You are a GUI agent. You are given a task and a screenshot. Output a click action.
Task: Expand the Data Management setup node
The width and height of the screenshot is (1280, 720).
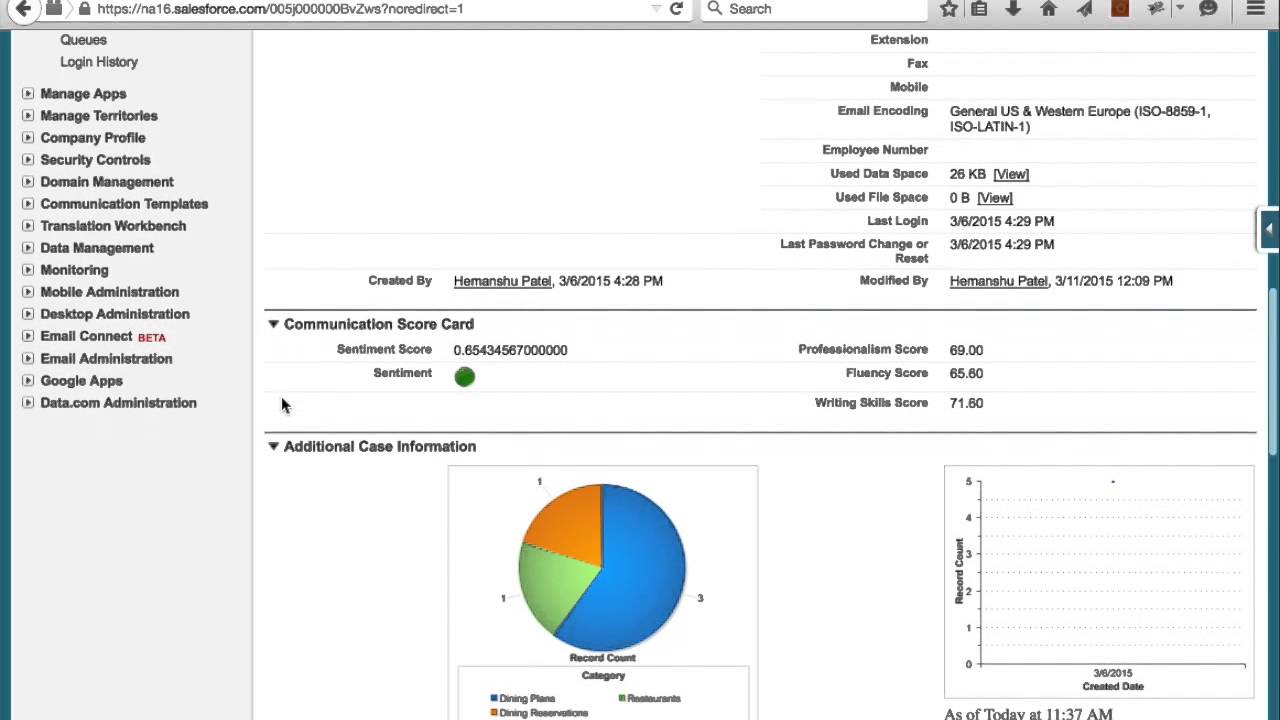(x=28, y=248)
